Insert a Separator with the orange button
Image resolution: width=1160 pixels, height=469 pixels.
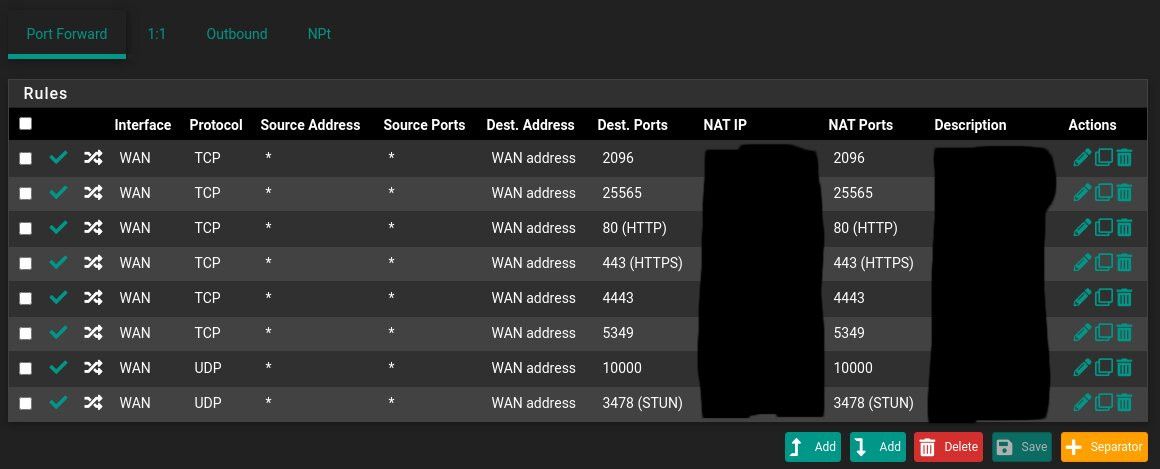point(1104,447)
